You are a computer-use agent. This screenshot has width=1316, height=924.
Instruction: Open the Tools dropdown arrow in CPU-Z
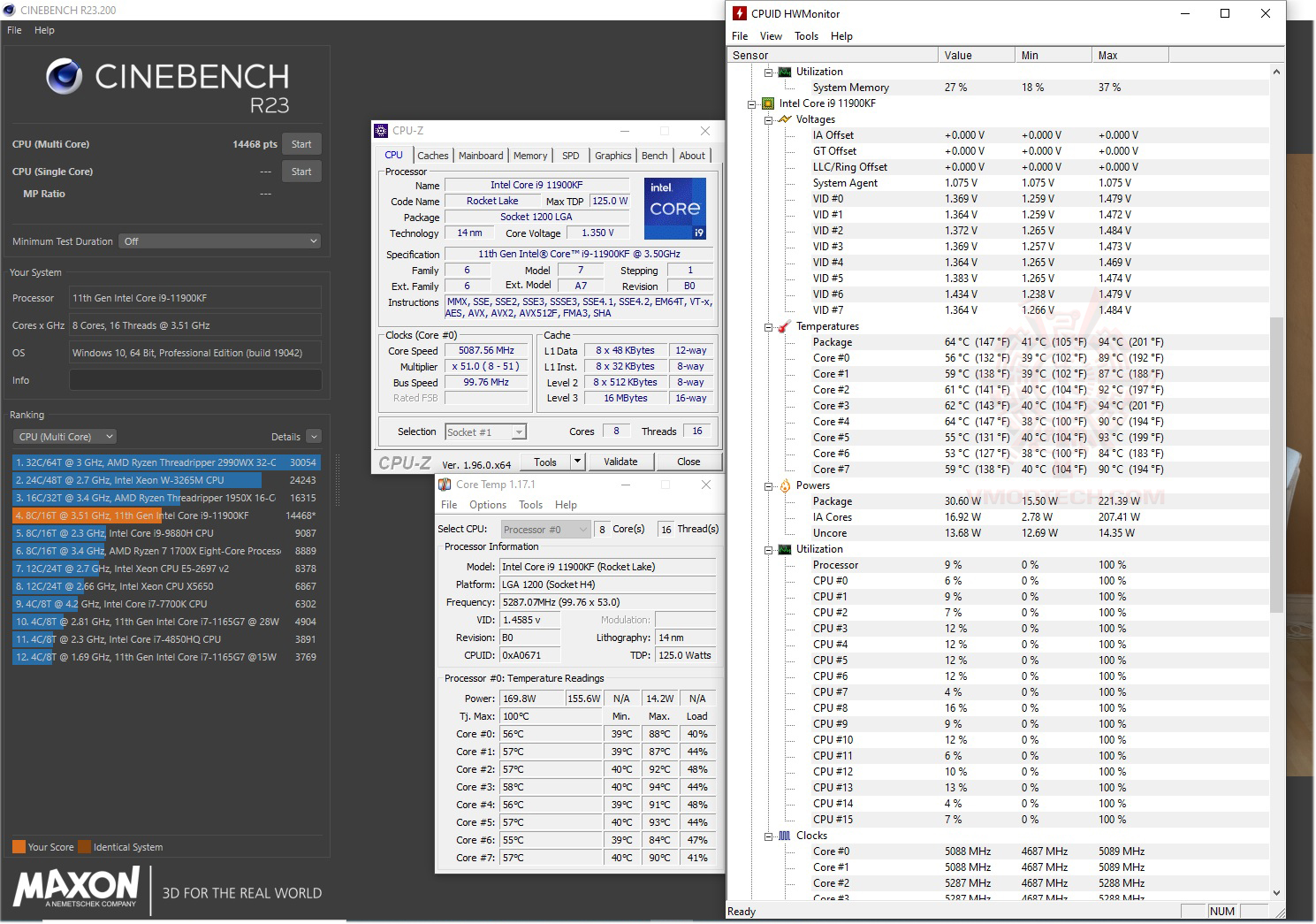tap(577, 462)
